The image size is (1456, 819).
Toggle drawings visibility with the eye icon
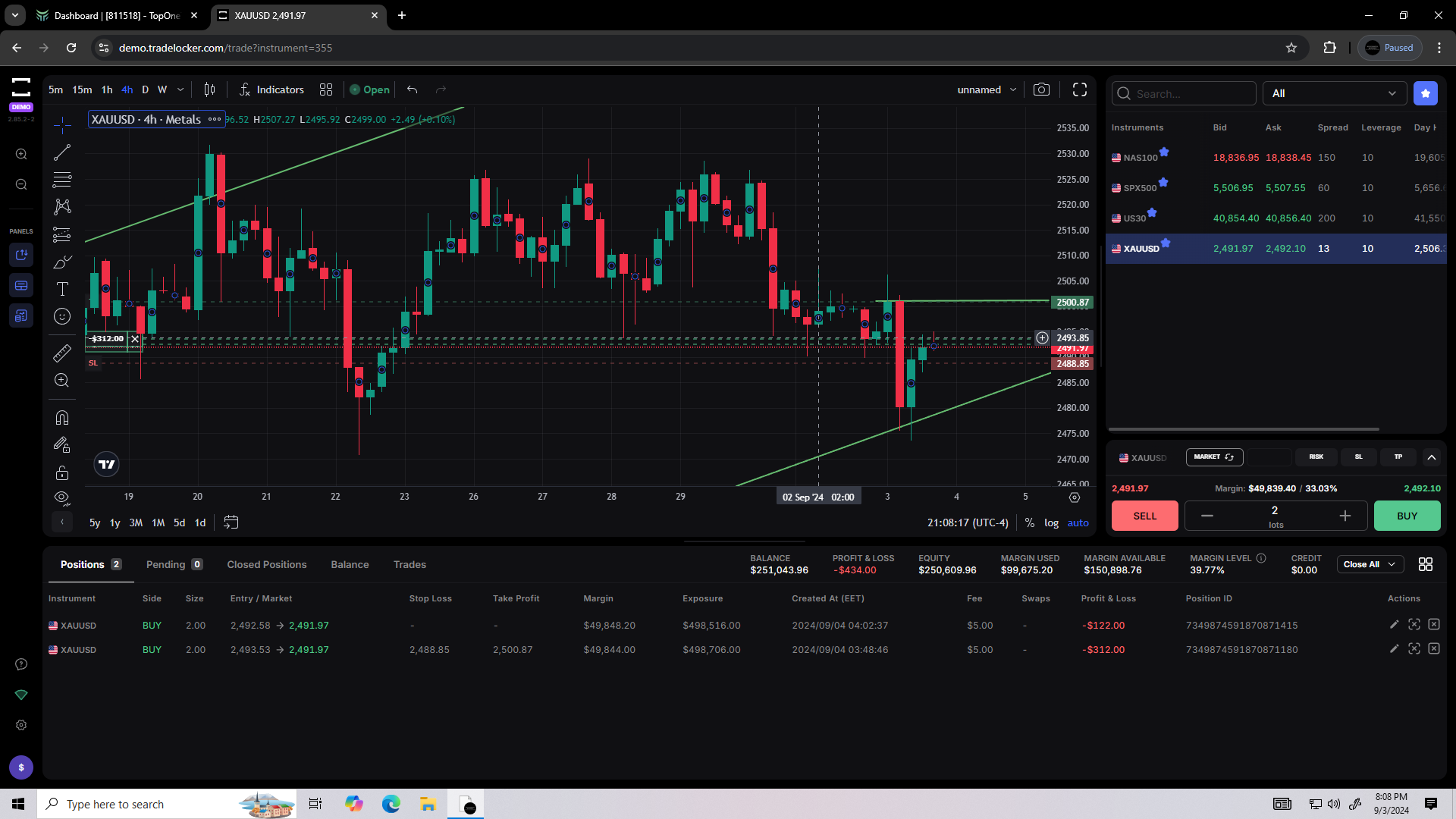pos(62,497)
